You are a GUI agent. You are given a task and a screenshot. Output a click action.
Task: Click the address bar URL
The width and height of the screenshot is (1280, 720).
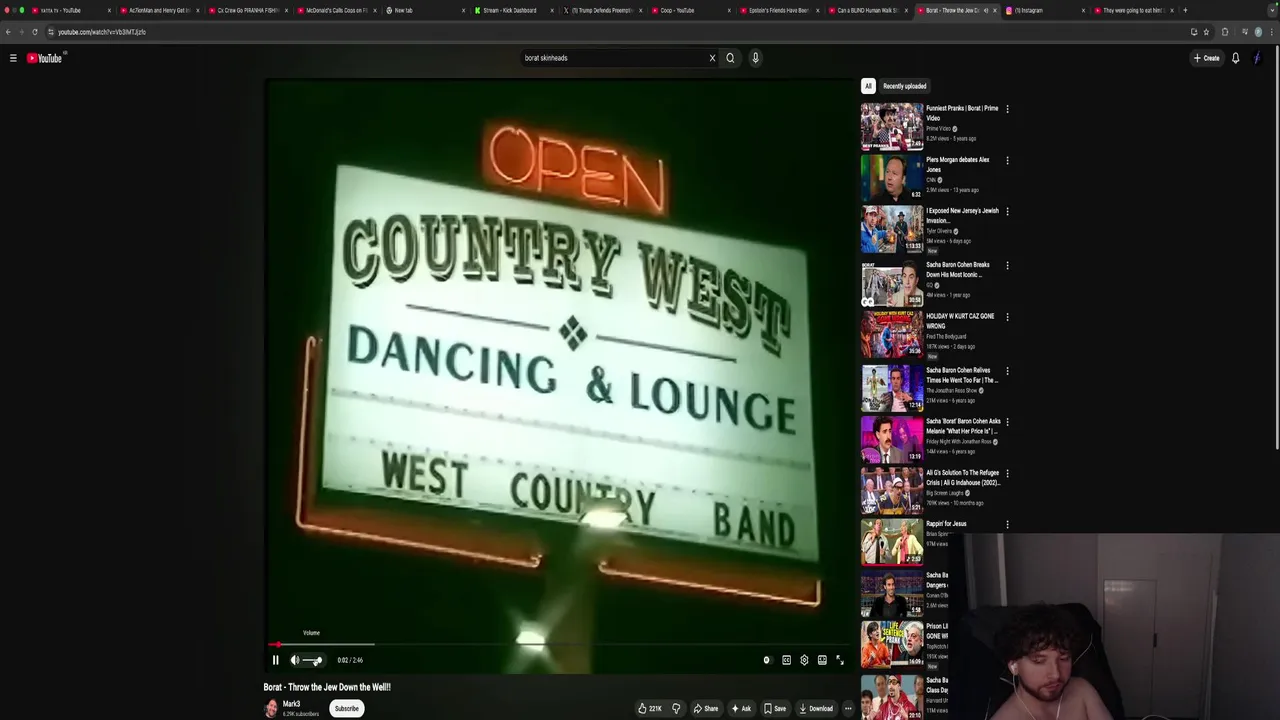click(x=102, y=32)
